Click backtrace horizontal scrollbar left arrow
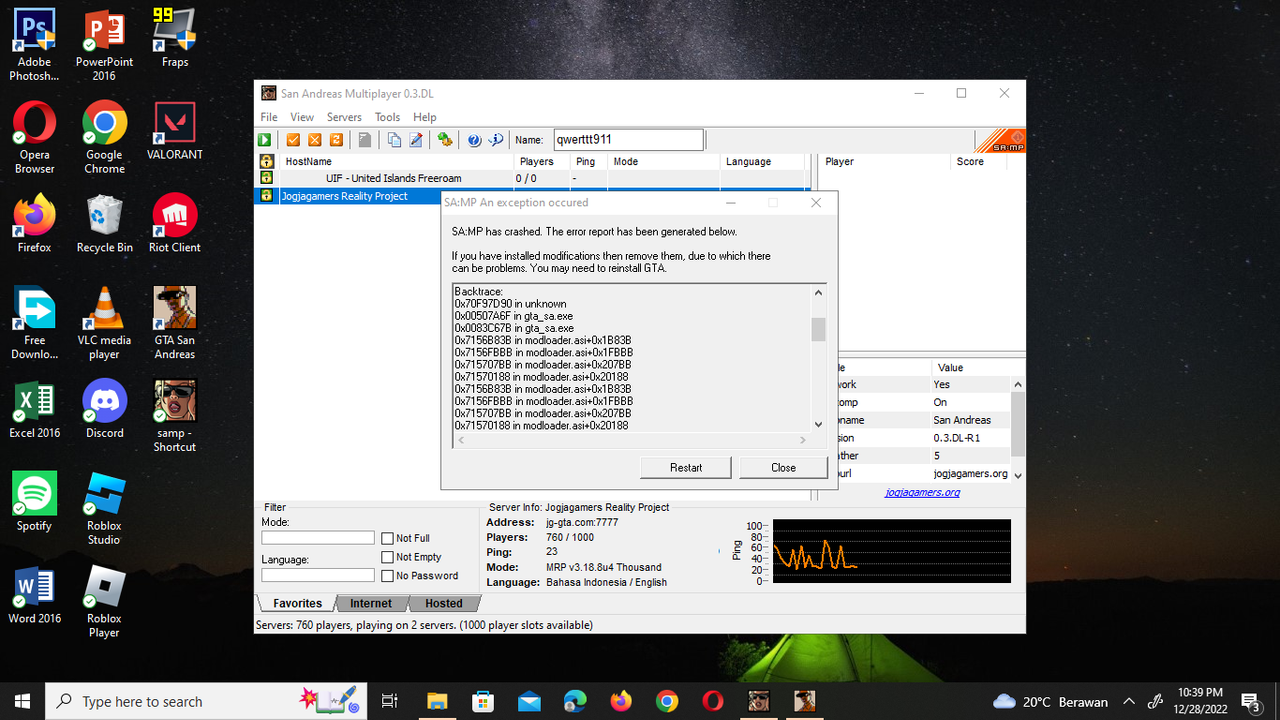 [x=461, y=440]
